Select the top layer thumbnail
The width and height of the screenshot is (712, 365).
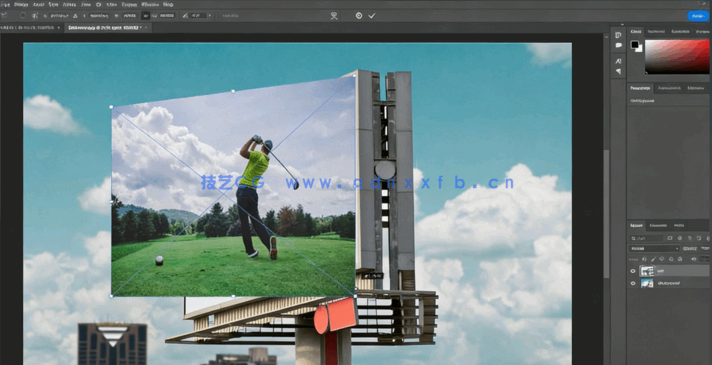pos(647,271)
